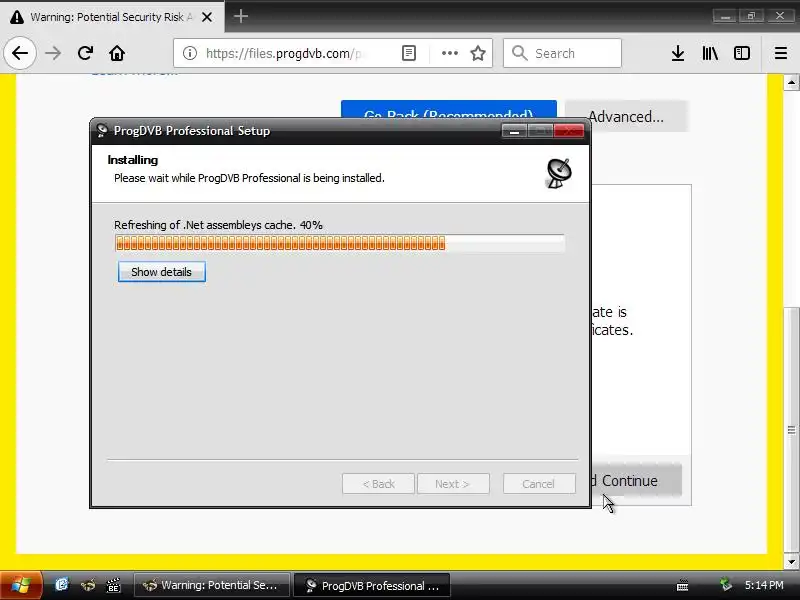Click the second quick launch taskbar icon
Viewport: 800px width, 600px height.
coord(88,585)
